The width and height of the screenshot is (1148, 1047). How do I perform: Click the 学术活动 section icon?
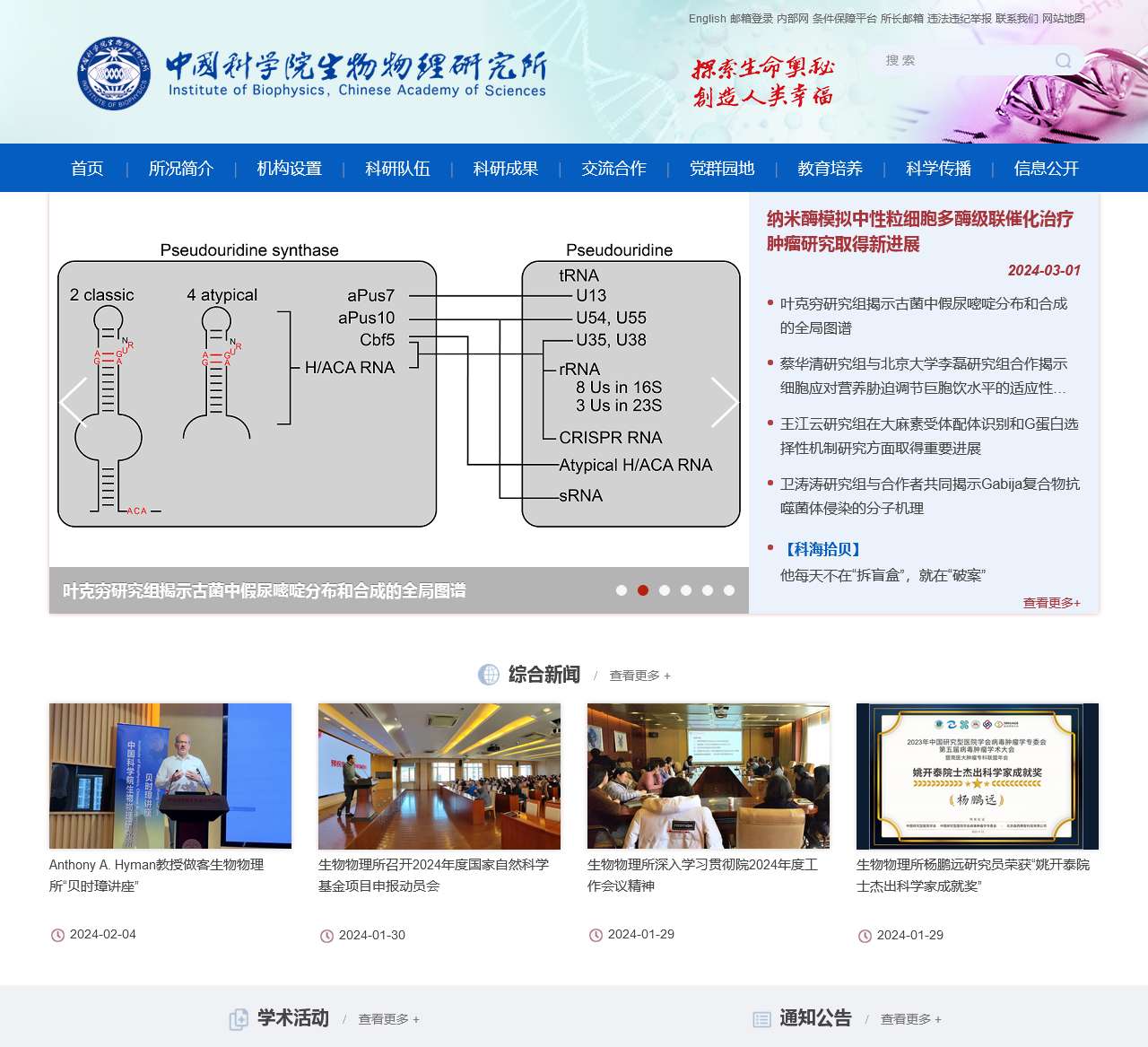(240, 1019)
